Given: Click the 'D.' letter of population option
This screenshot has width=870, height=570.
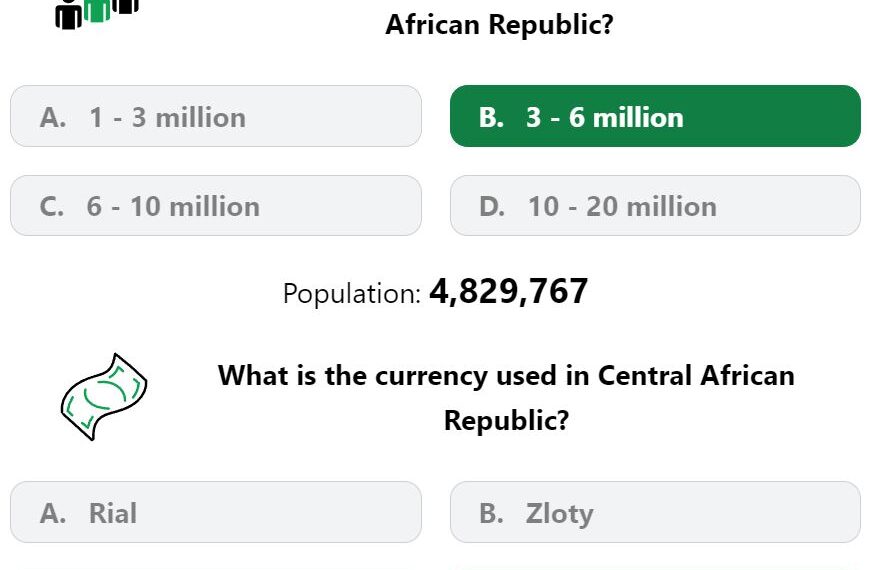Looking at the screenshot, I should click(492, 207).
